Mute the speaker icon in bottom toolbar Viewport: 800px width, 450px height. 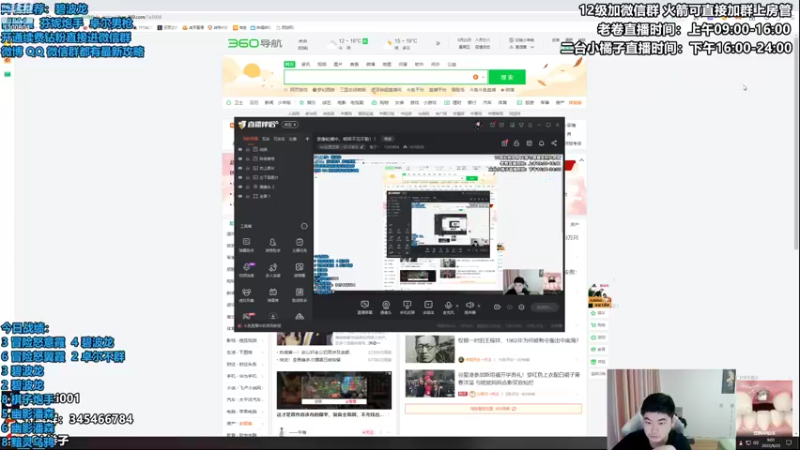469,306
